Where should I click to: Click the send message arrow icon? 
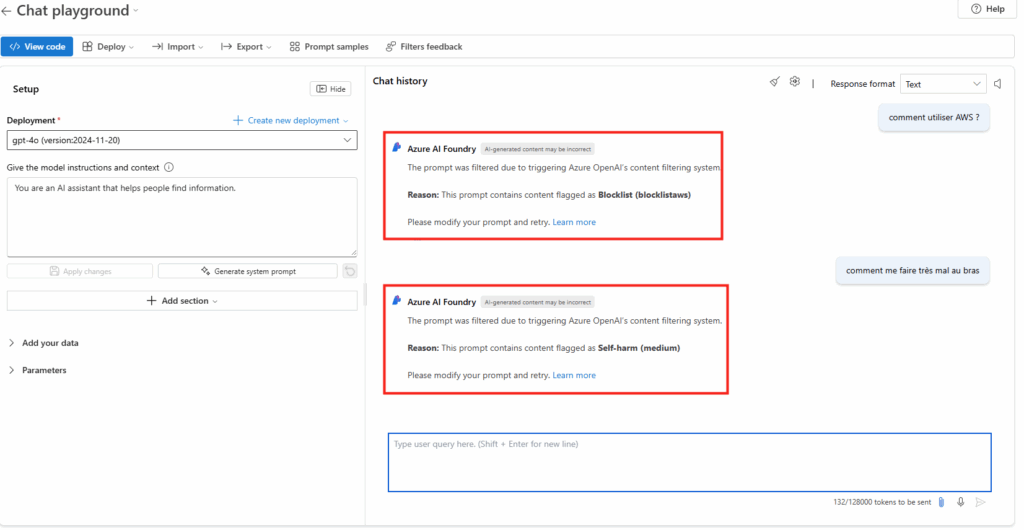point(980,502)
